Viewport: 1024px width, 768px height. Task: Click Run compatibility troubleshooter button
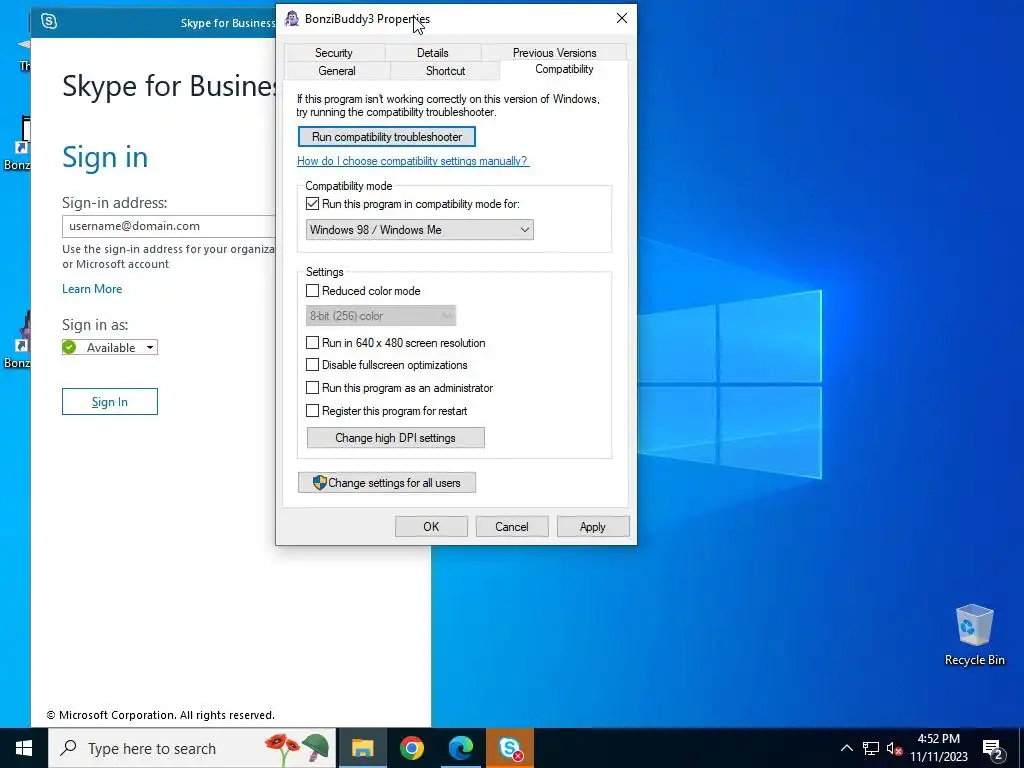(387, 136)
